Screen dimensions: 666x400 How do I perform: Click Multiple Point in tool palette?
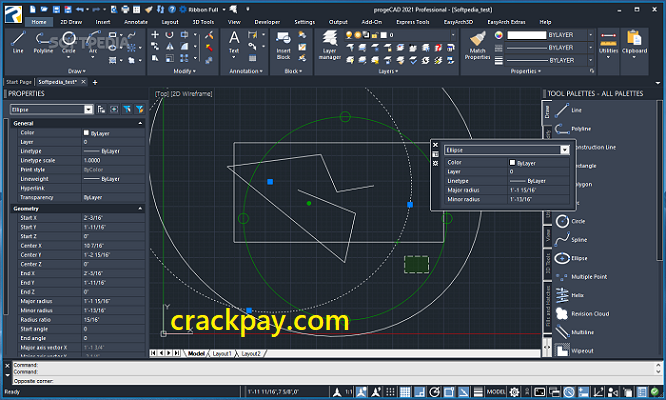[581, 277]
